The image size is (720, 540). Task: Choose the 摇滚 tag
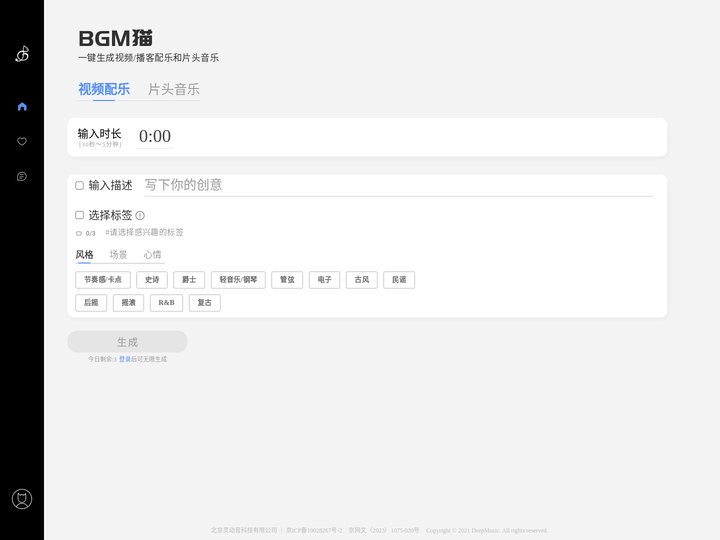(129, 303)
